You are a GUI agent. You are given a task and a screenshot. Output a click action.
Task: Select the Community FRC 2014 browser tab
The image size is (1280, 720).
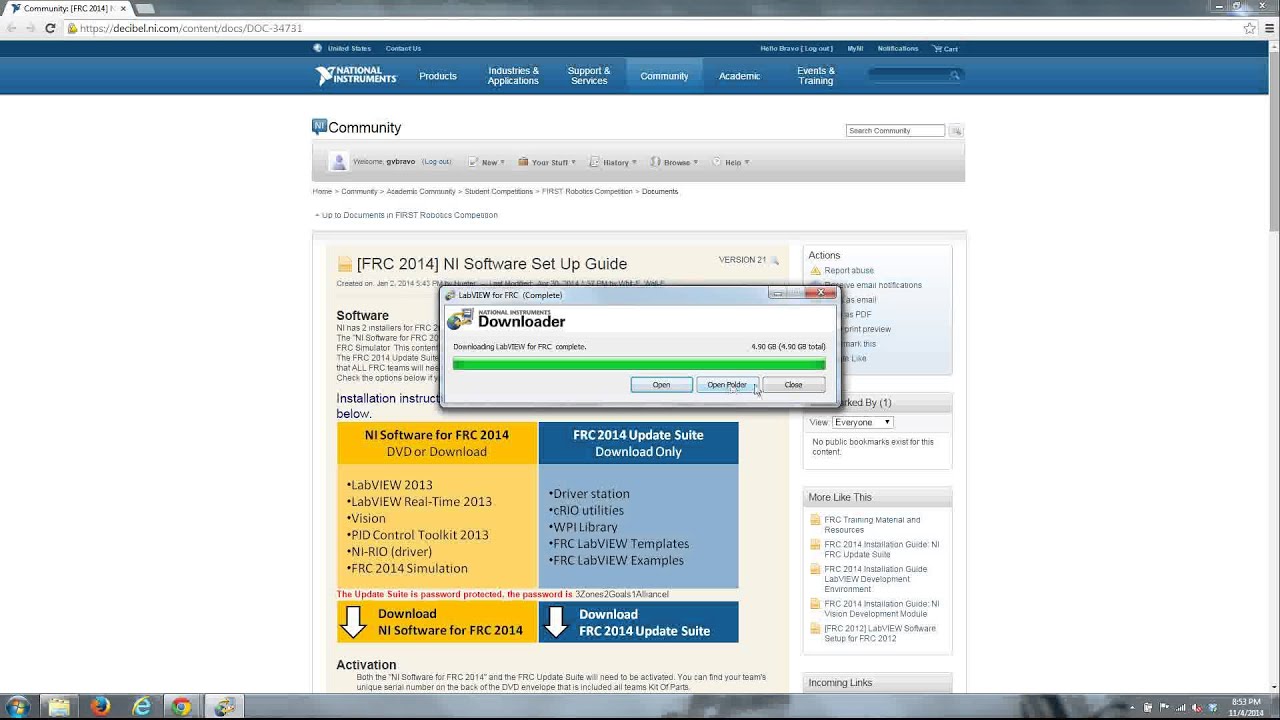tap(66, 8)
